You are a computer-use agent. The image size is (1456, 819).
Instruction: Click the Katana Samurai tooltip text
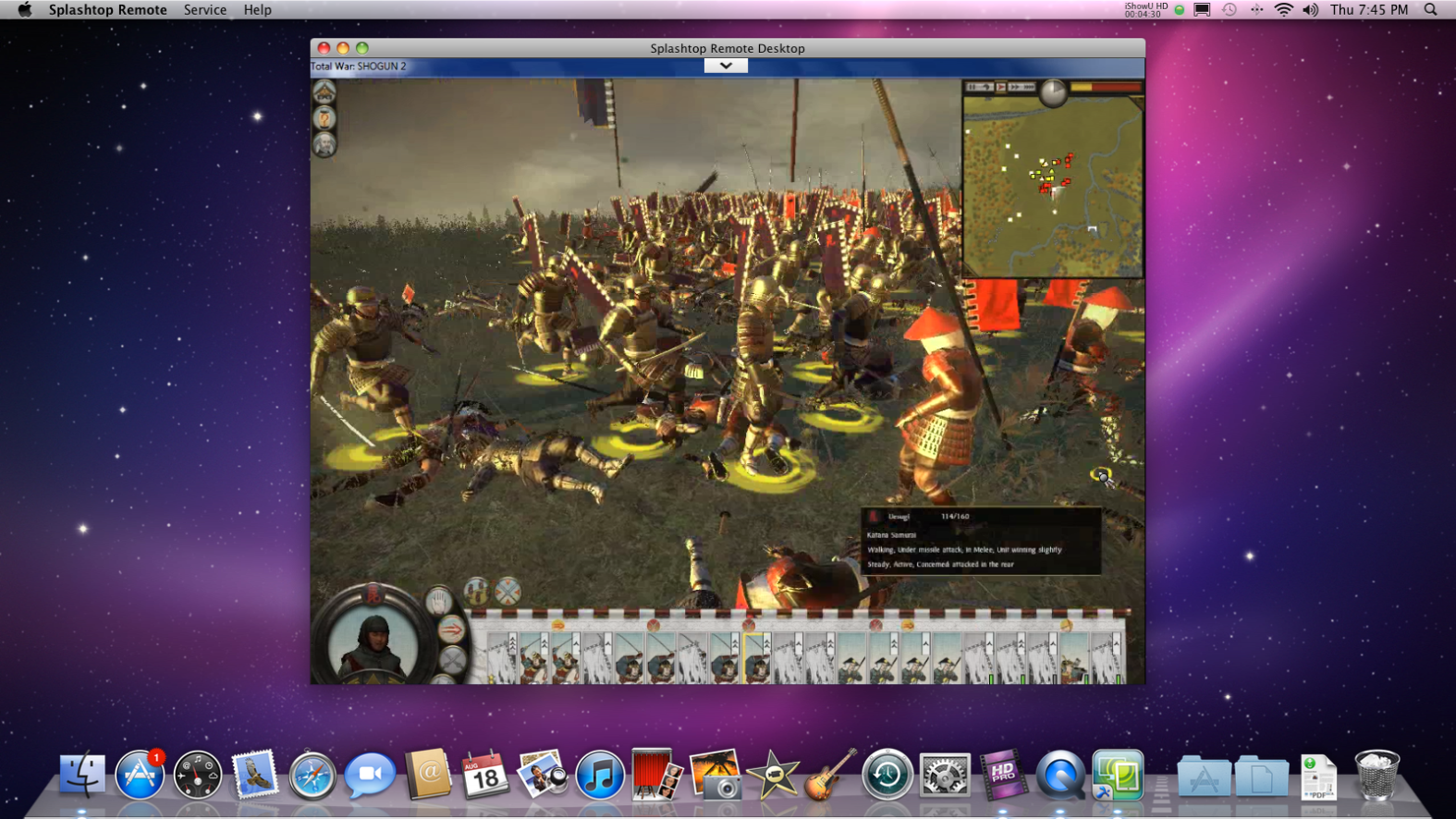tap(891, 534)
